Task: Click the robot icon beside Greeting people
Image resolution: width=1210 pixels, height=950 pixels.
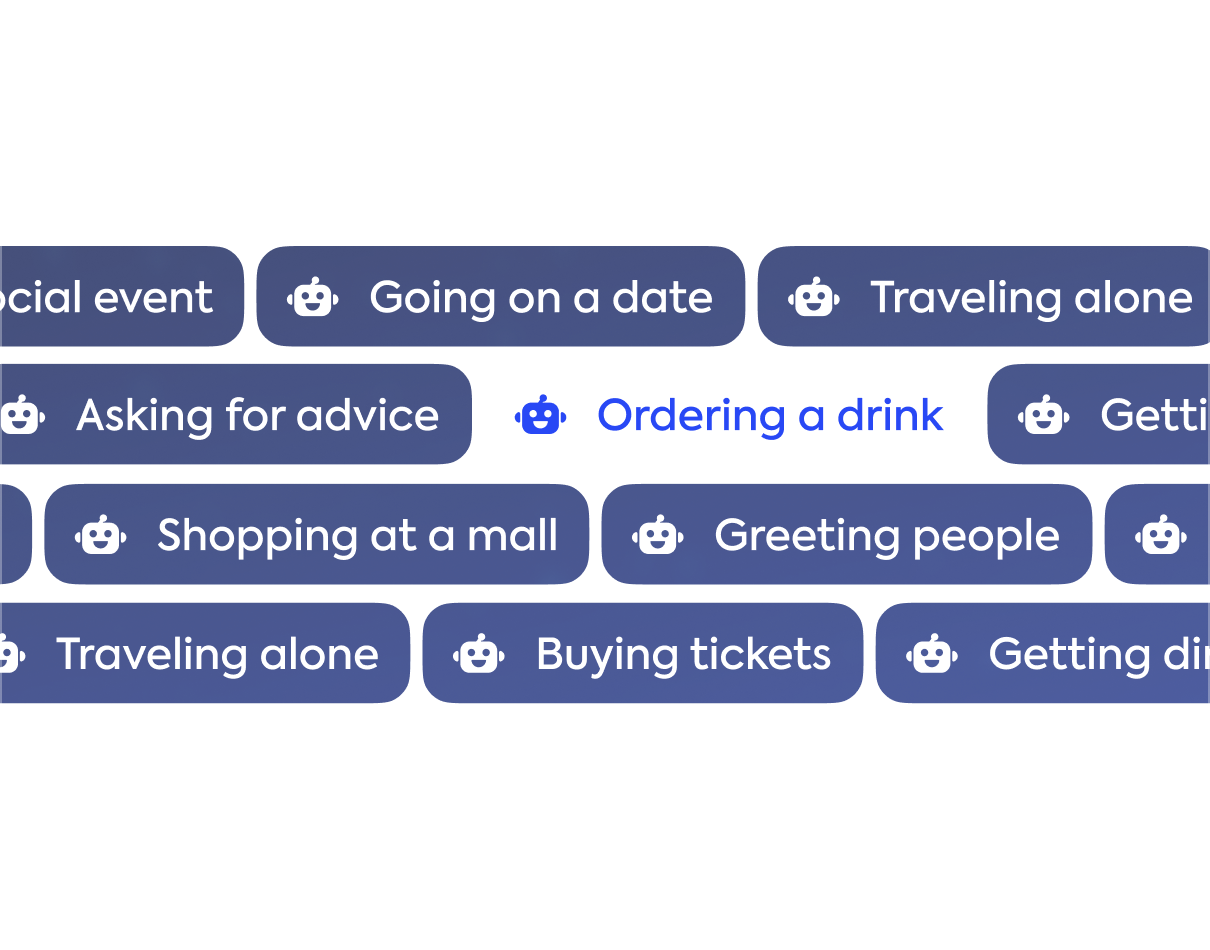Action: (658, 535)
